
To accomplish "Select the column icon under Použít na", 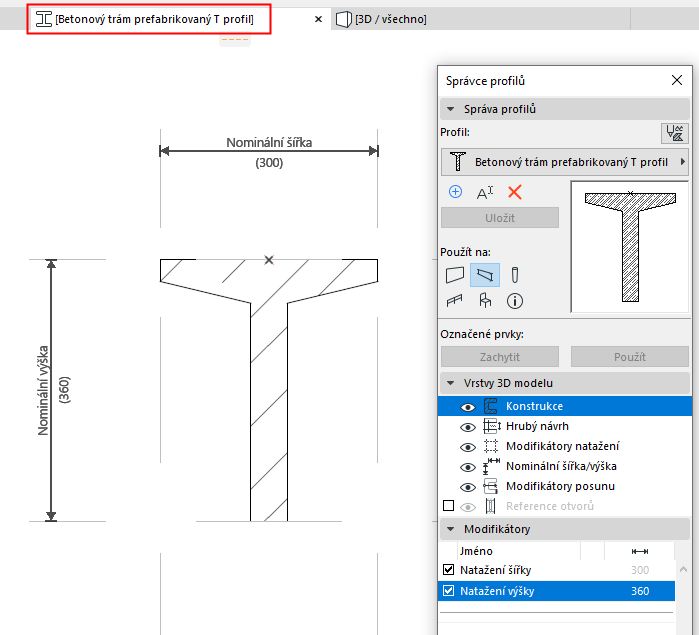I will (515, 274).
